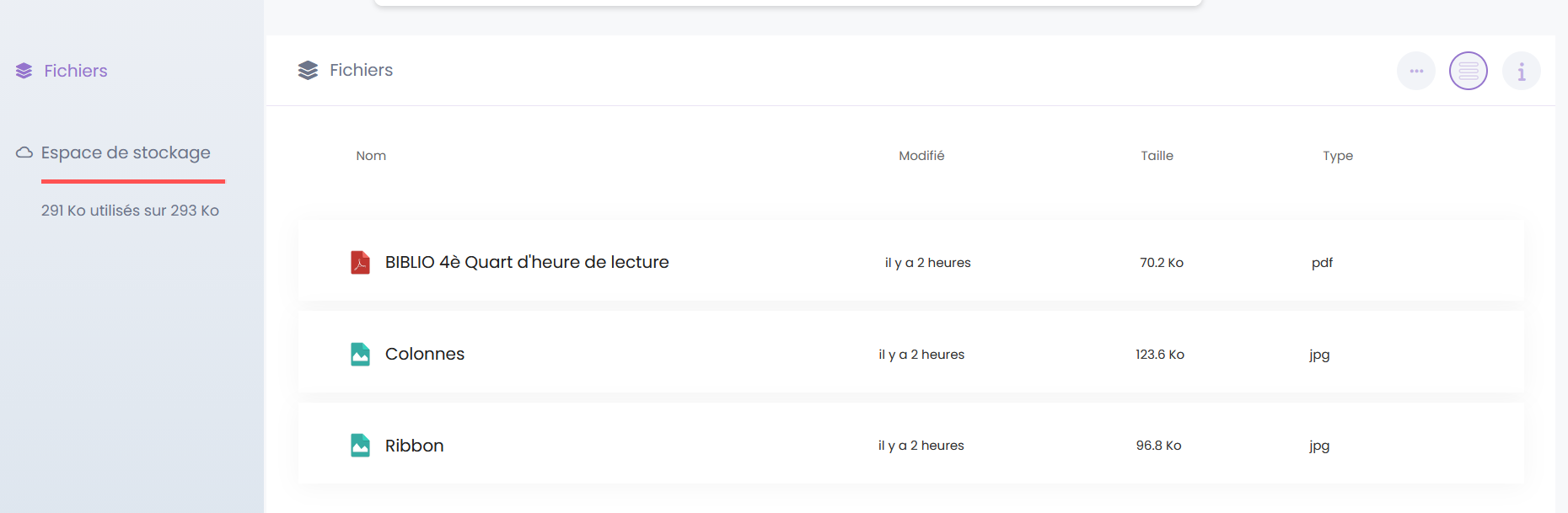Viewport: 1568px width, 513px height.
Task: Click the cloud storage icon
Action: tap(24, 152)
